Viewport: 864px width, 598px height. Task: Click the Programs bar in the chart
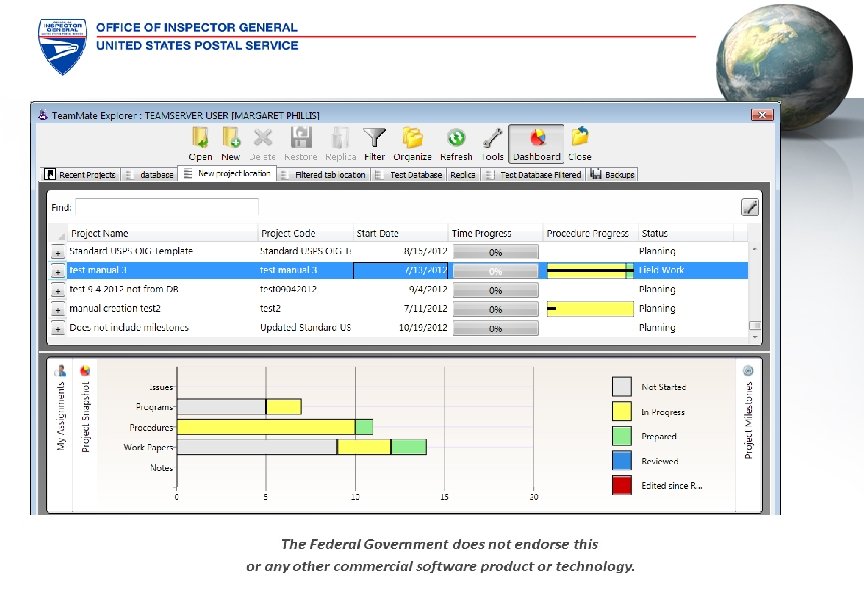(239, 407)
